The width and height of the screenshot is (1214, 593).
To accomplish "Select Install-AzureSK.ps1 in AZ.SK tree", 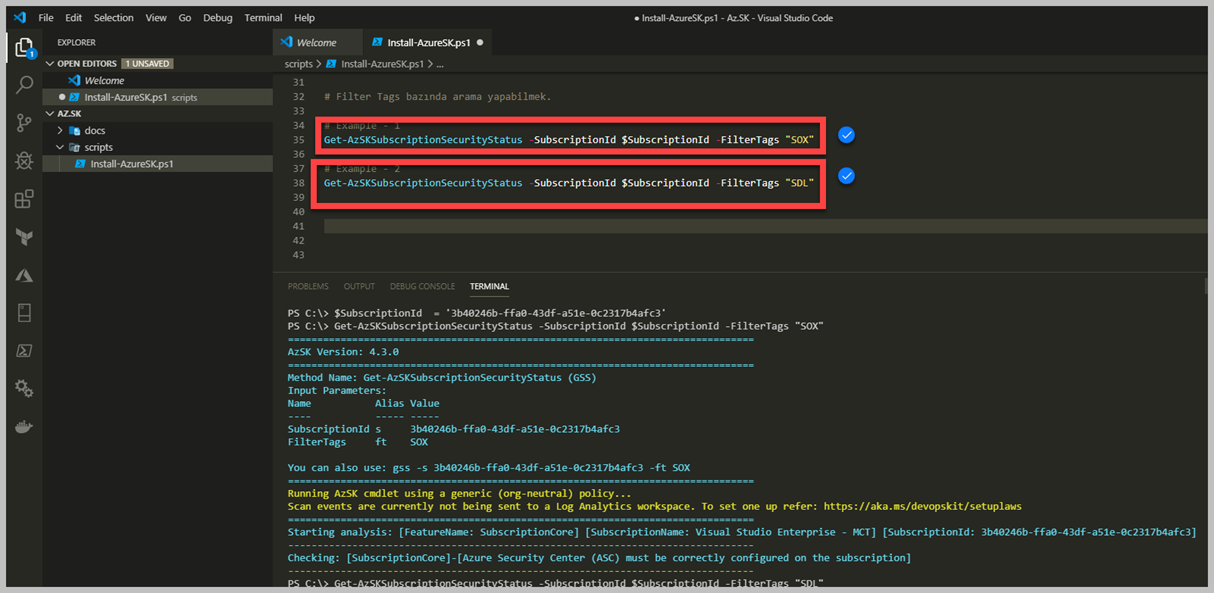I will (x=131, y=164).
